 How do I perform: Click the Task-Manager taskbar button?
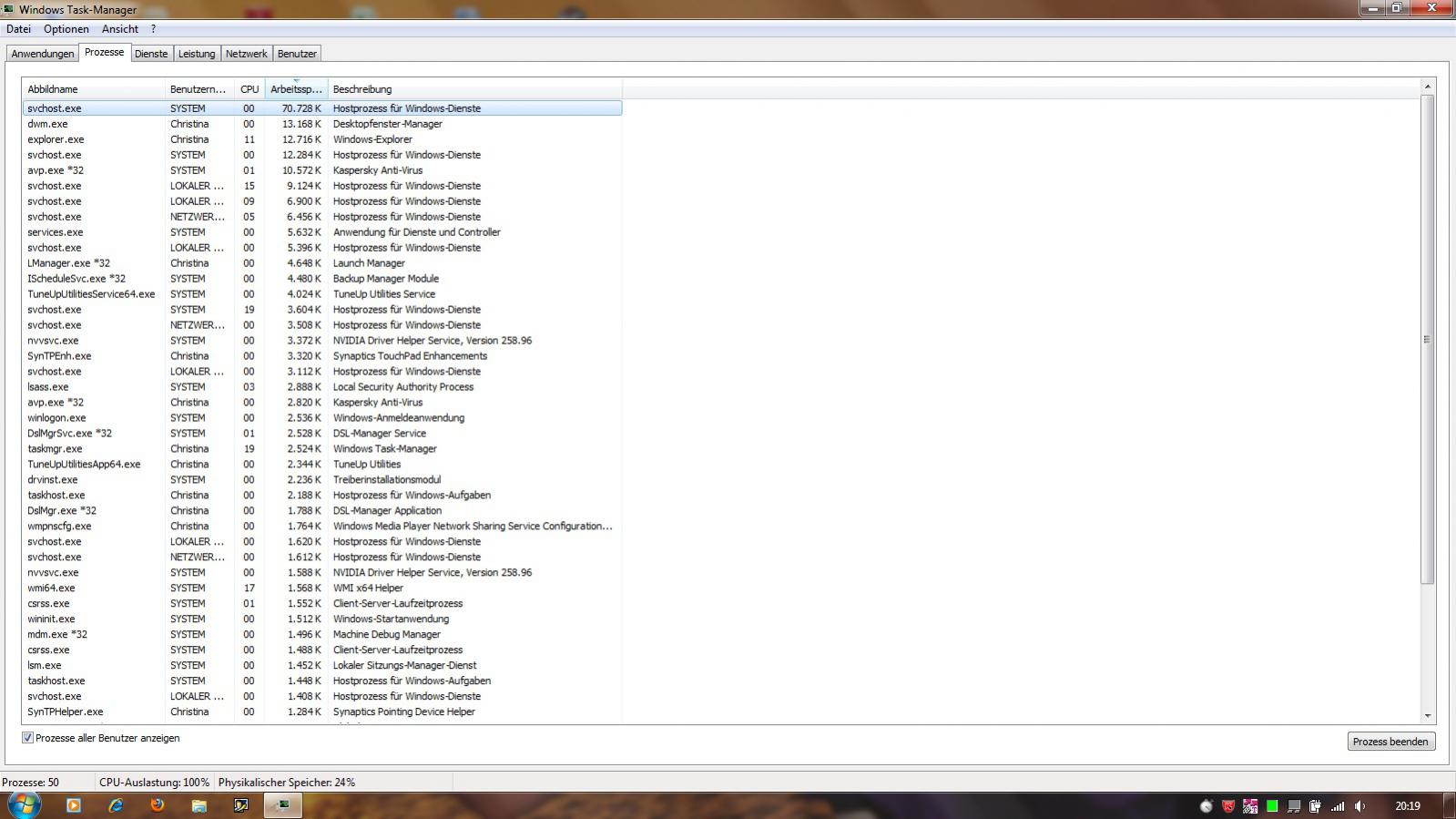[283, 805]
